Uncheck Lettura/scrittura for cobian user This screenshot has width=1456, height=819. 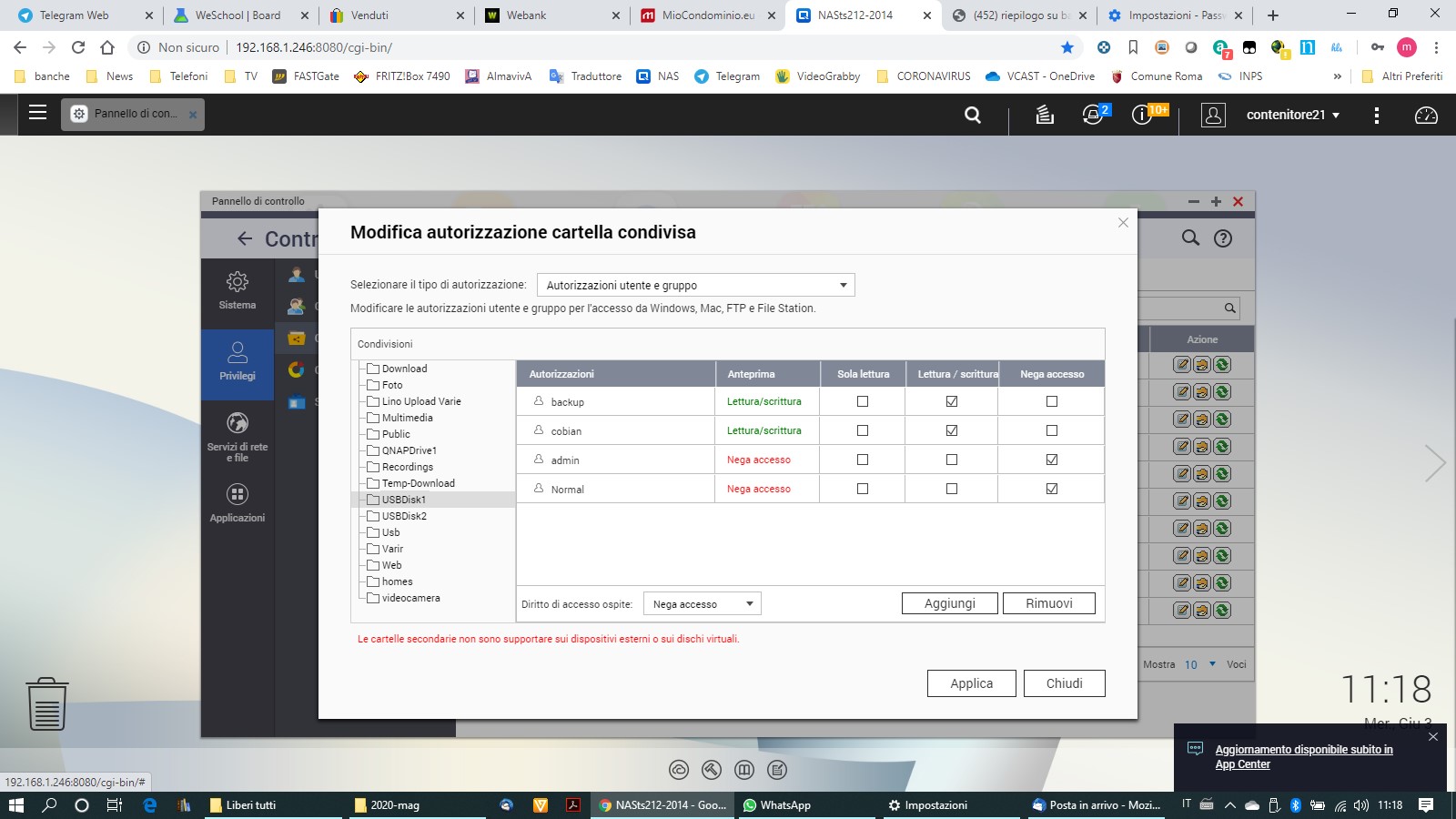[952, 430]
